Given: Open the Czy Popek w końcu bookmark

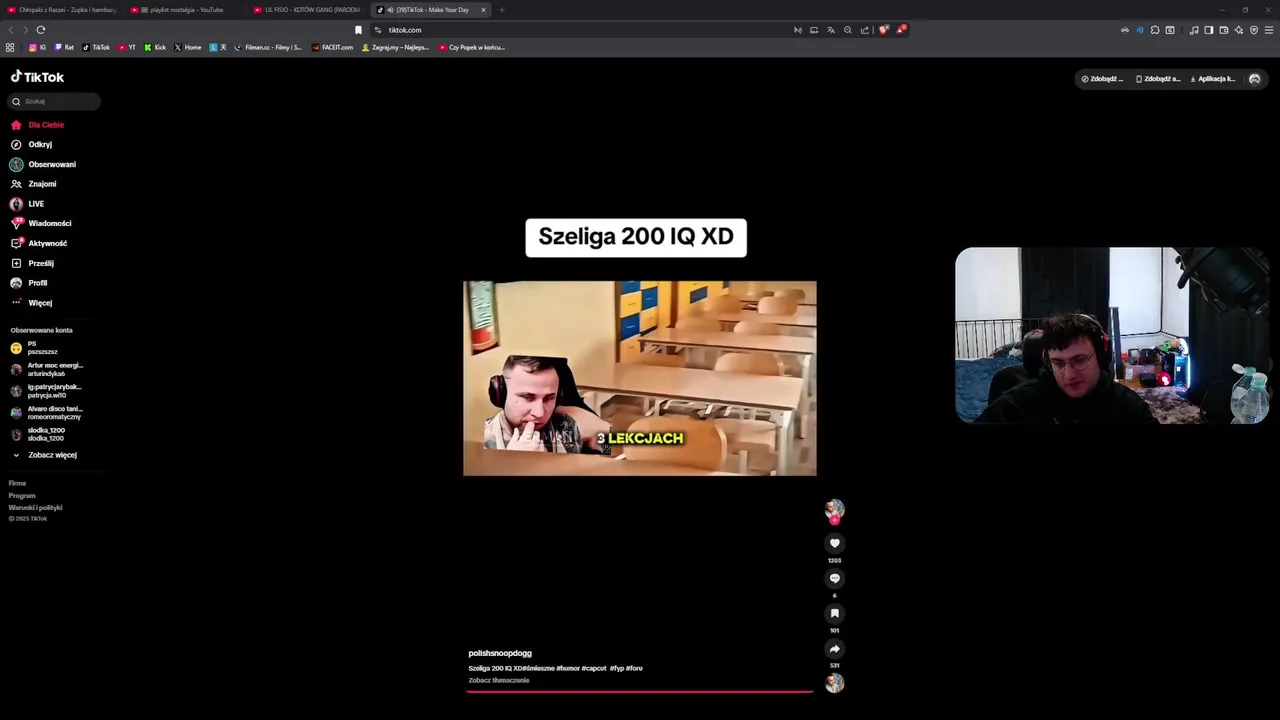Looking at the screenshot, I should [472, 47].
